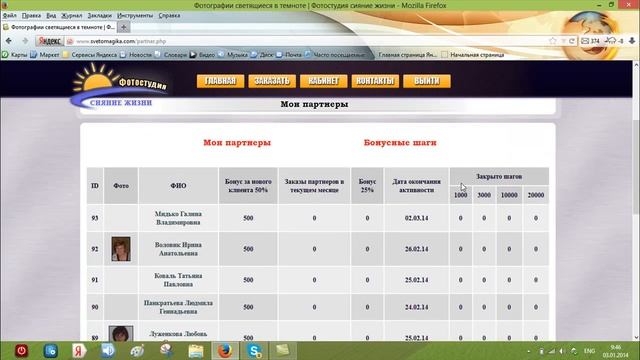Click the Яндекс search button in toolbar

(50, 41)
